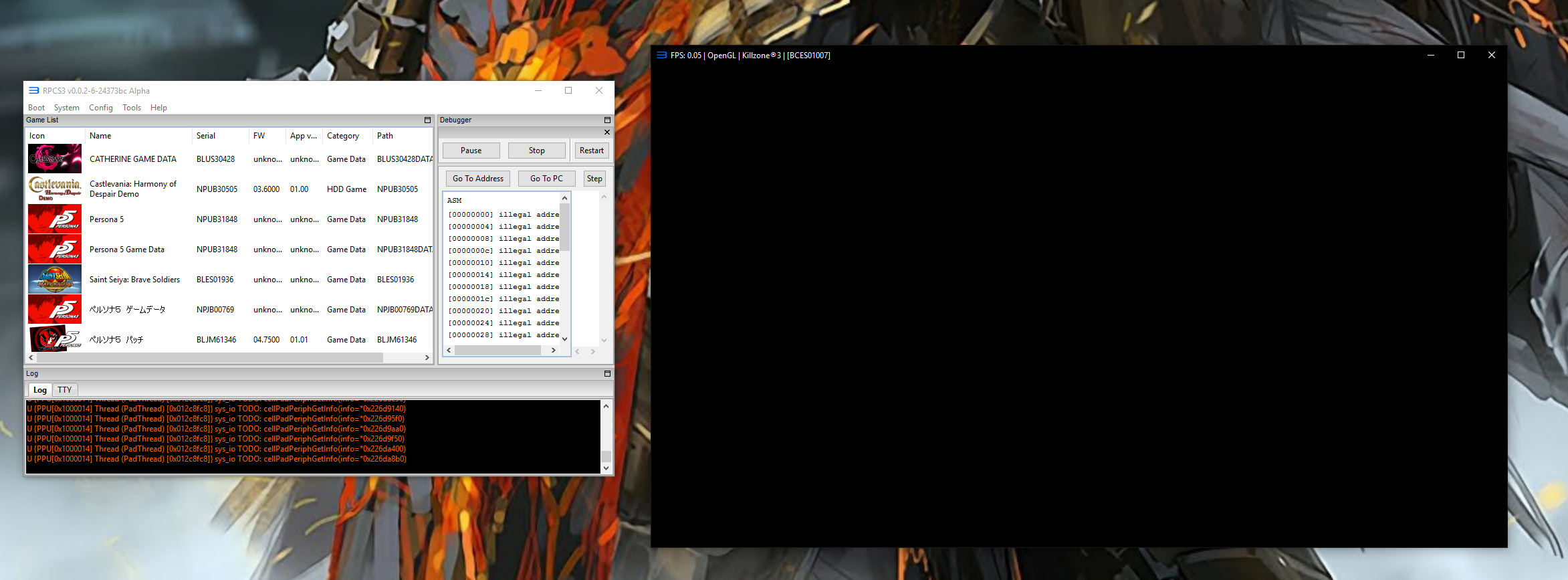Click the ASM list scroll left arrow
The width and height of the screenshot is (1568, 580).
click(x=449, y=350)
